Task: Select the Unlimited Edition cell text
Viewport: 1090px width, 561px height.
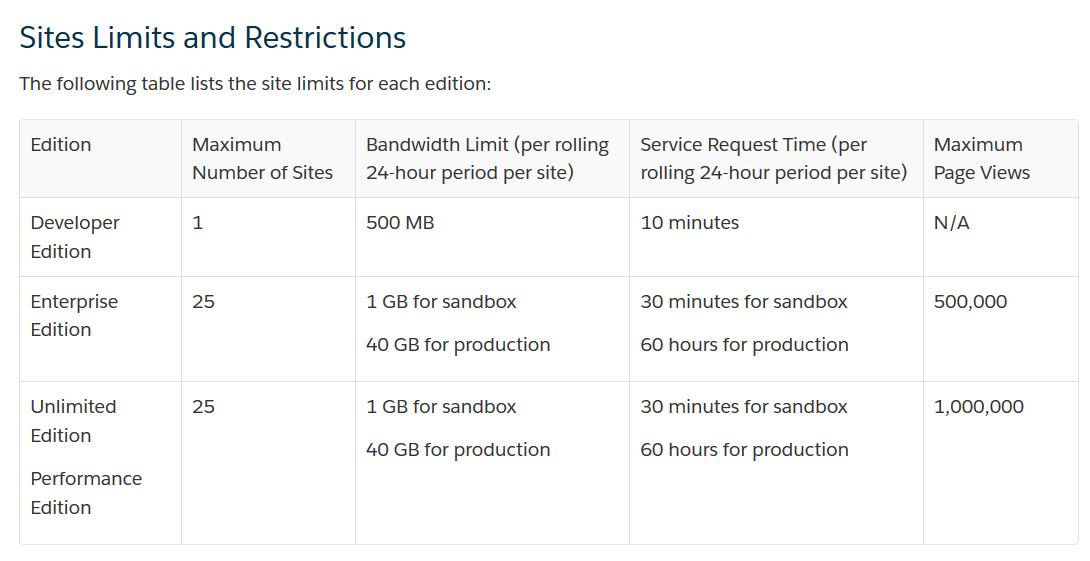Action: coord(73,421)
